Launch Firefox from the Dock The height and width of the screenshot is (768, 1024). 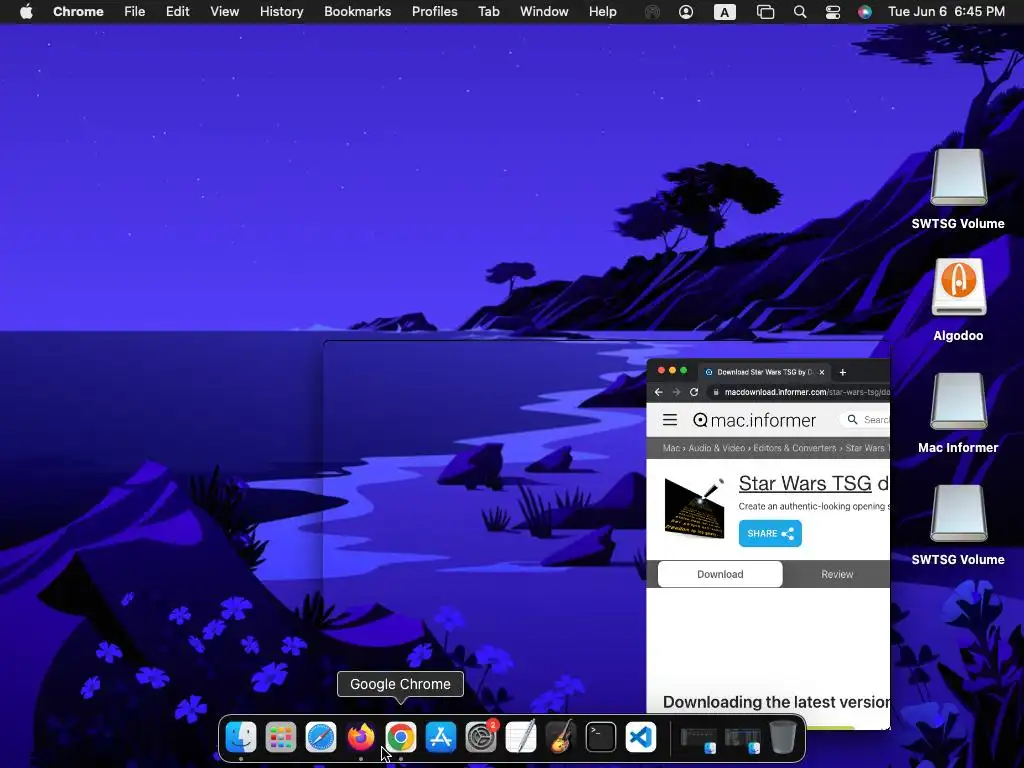click(x=360, y=737)
